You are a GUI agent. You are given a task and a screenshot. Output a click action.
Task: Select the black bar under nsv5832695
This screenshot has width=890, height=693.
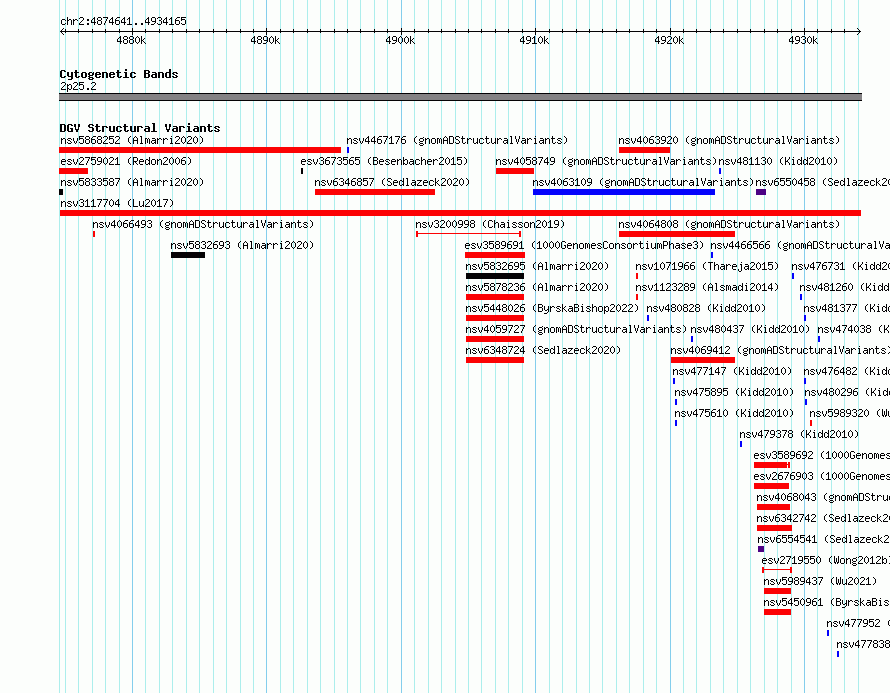coord(495,276)
